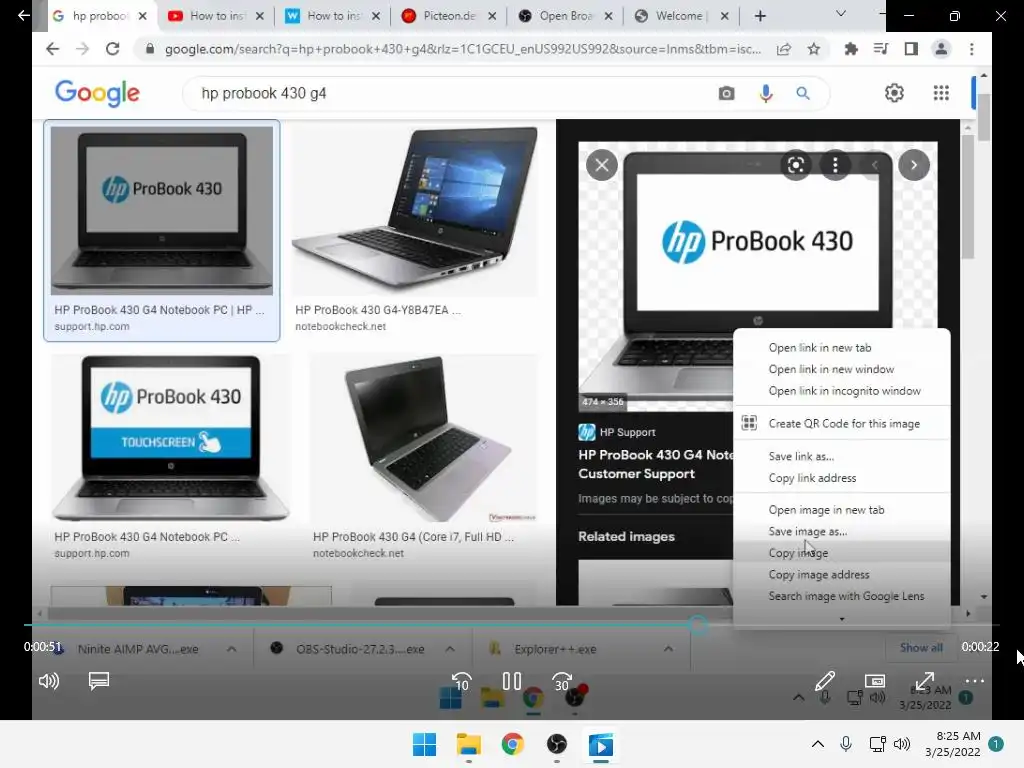Choose Open link in incognito window

tap(841, 391)
